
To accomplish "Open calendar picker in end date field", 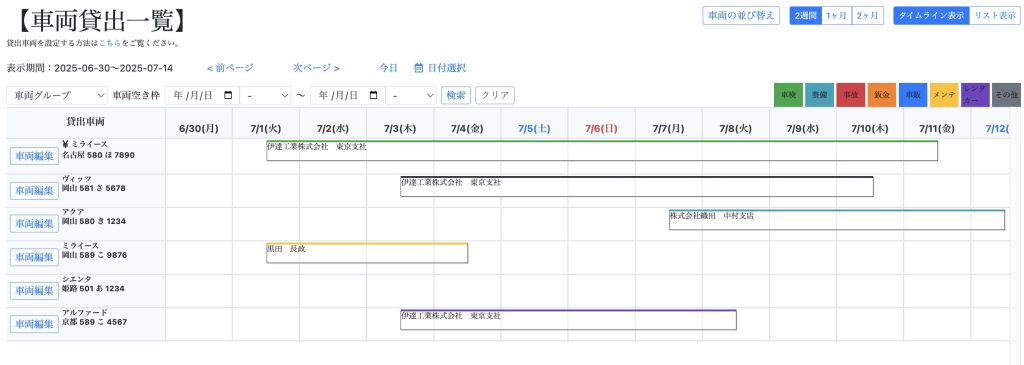I will click(374, 95).
